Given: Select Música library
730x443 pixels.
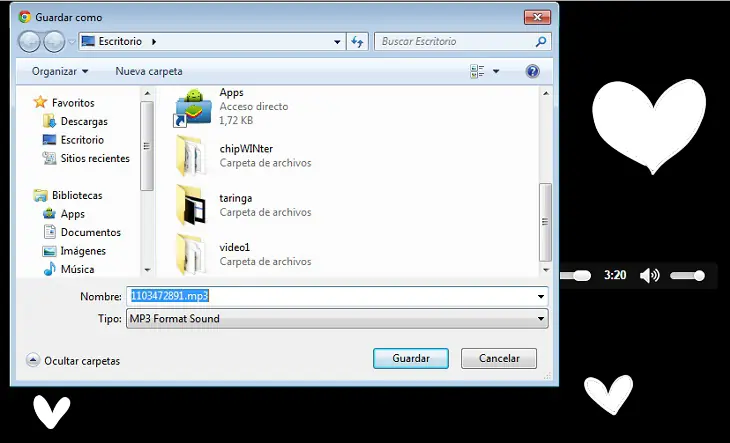Looking at the screenshot, I should (77, 269).
